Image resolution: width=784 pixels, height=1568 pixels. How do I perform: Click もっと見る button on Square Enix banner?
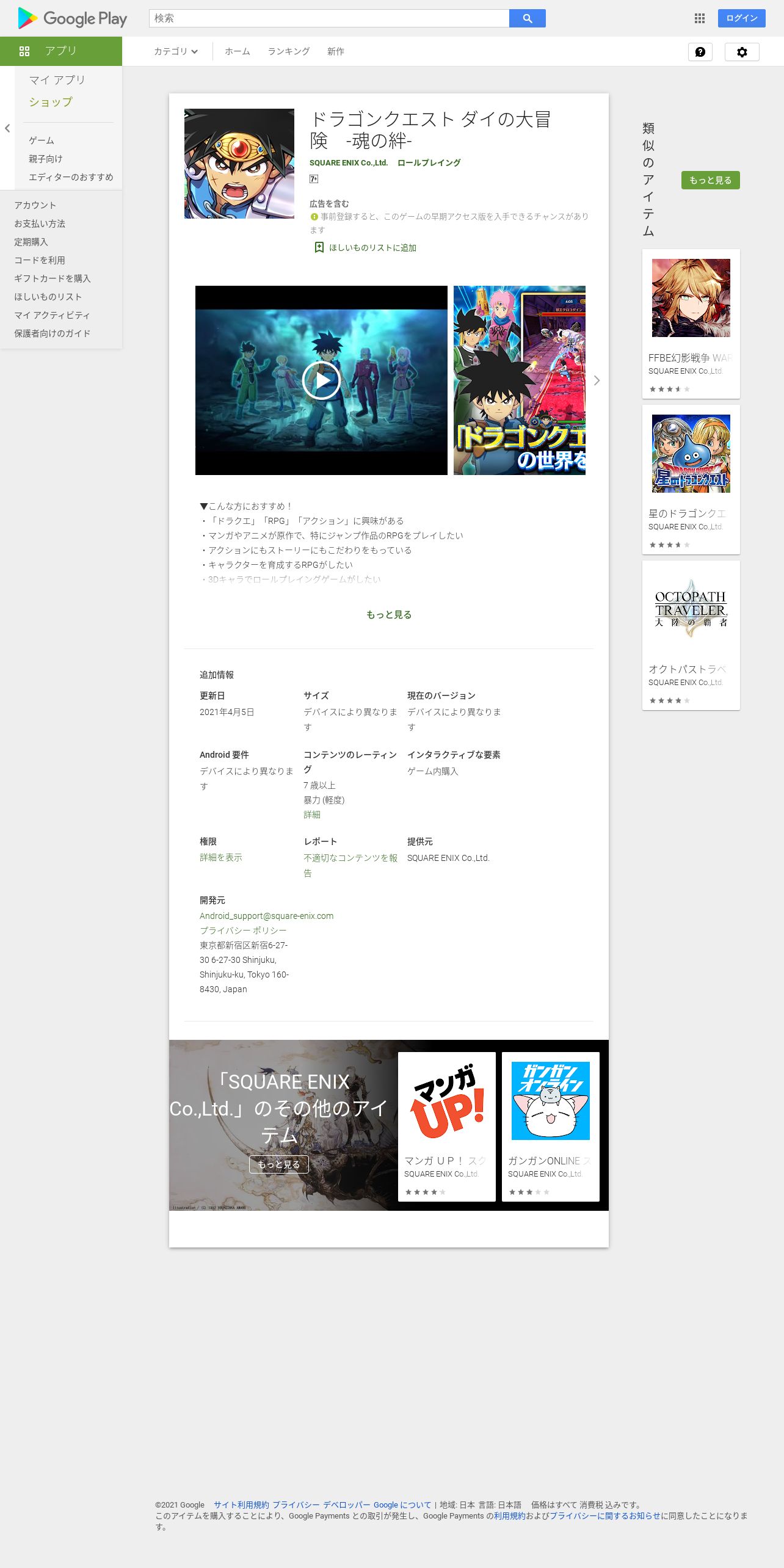[x=279, y=1164]
